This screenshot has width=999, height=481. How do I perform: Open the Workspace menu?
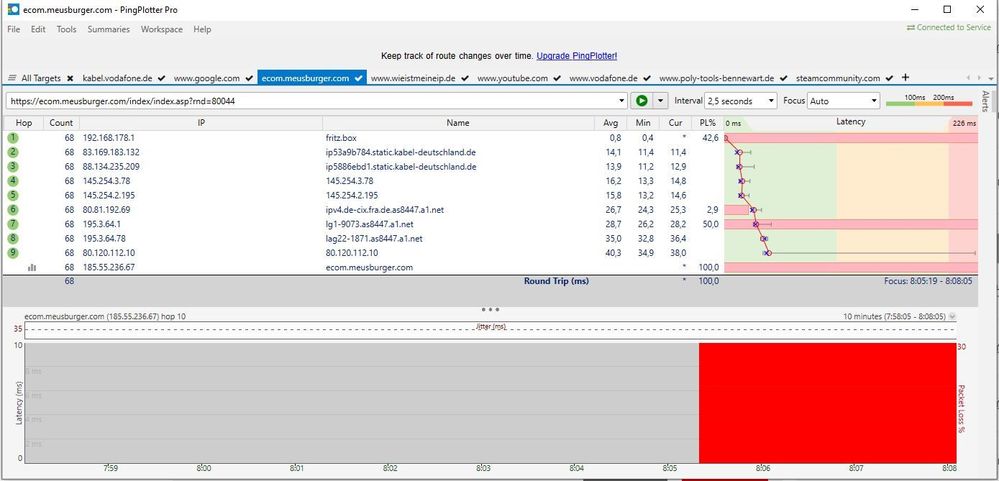162,29
